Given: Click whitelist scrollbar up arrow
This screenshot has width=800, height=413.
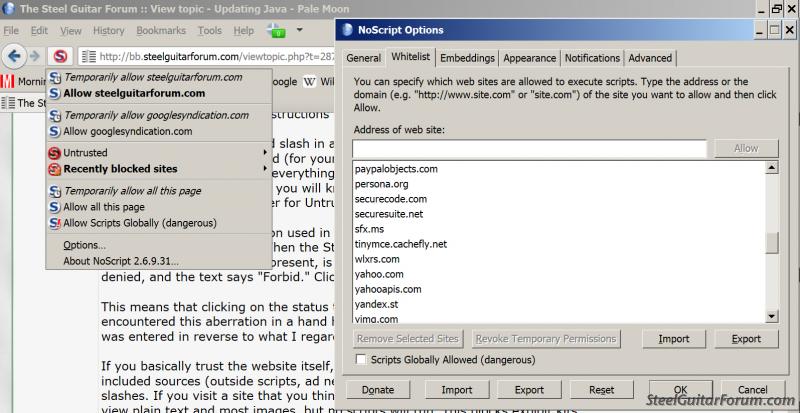Looking at the screenshot, I should point(772,167).
